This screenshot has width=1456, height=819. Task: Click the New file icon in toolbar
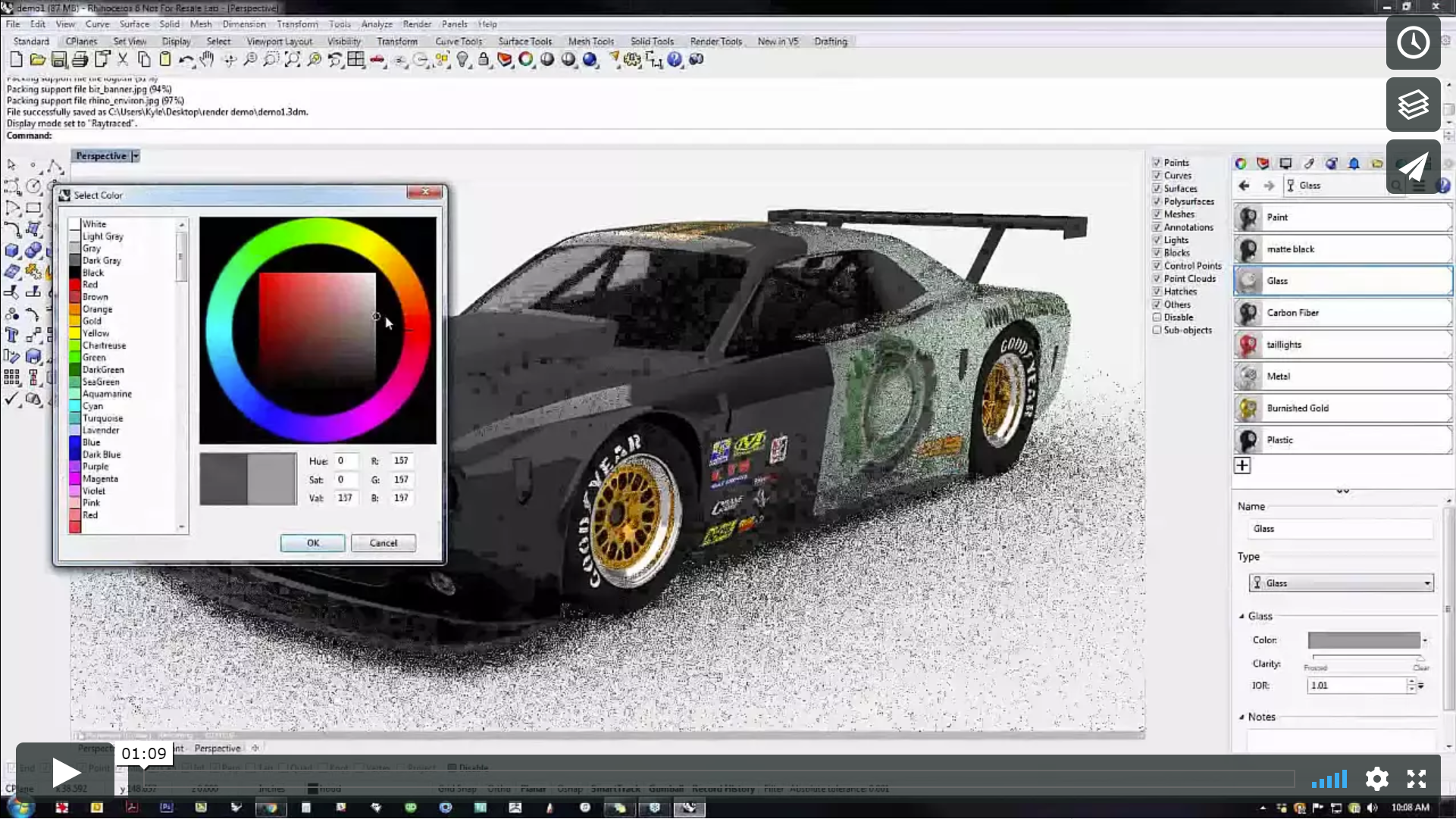coord(16,59)
